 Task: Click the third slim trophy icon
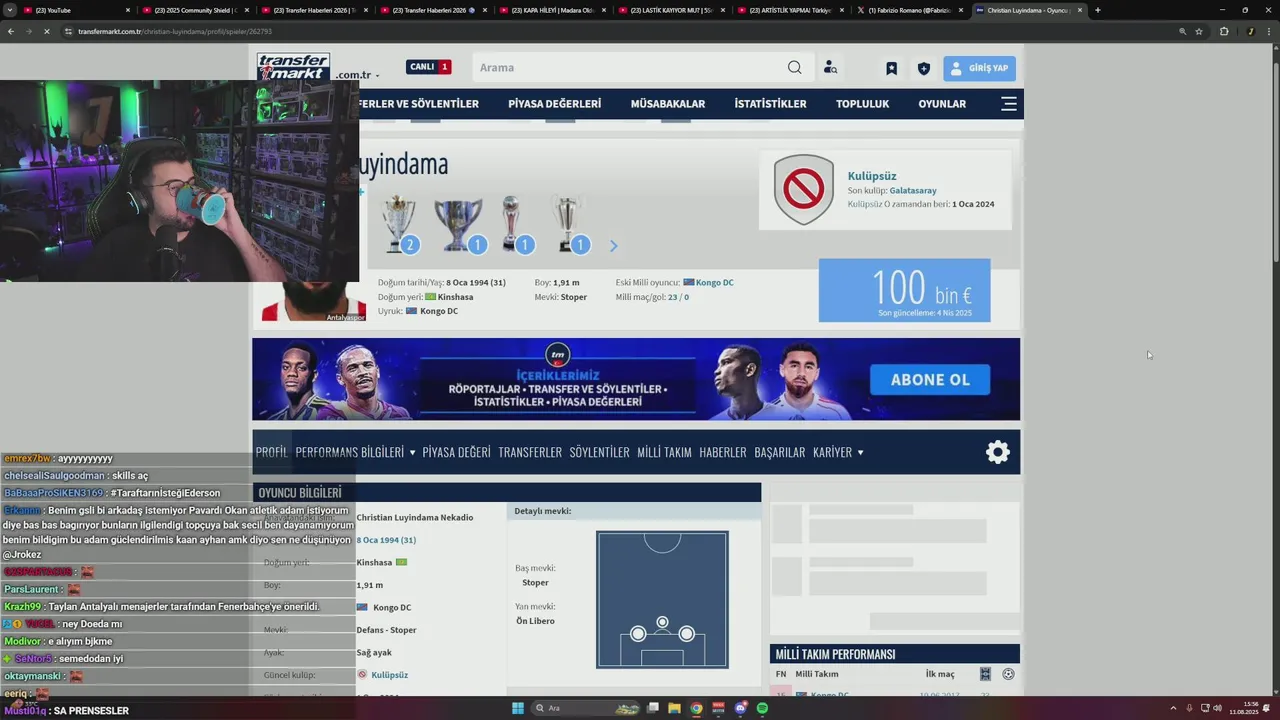(516, 224)
